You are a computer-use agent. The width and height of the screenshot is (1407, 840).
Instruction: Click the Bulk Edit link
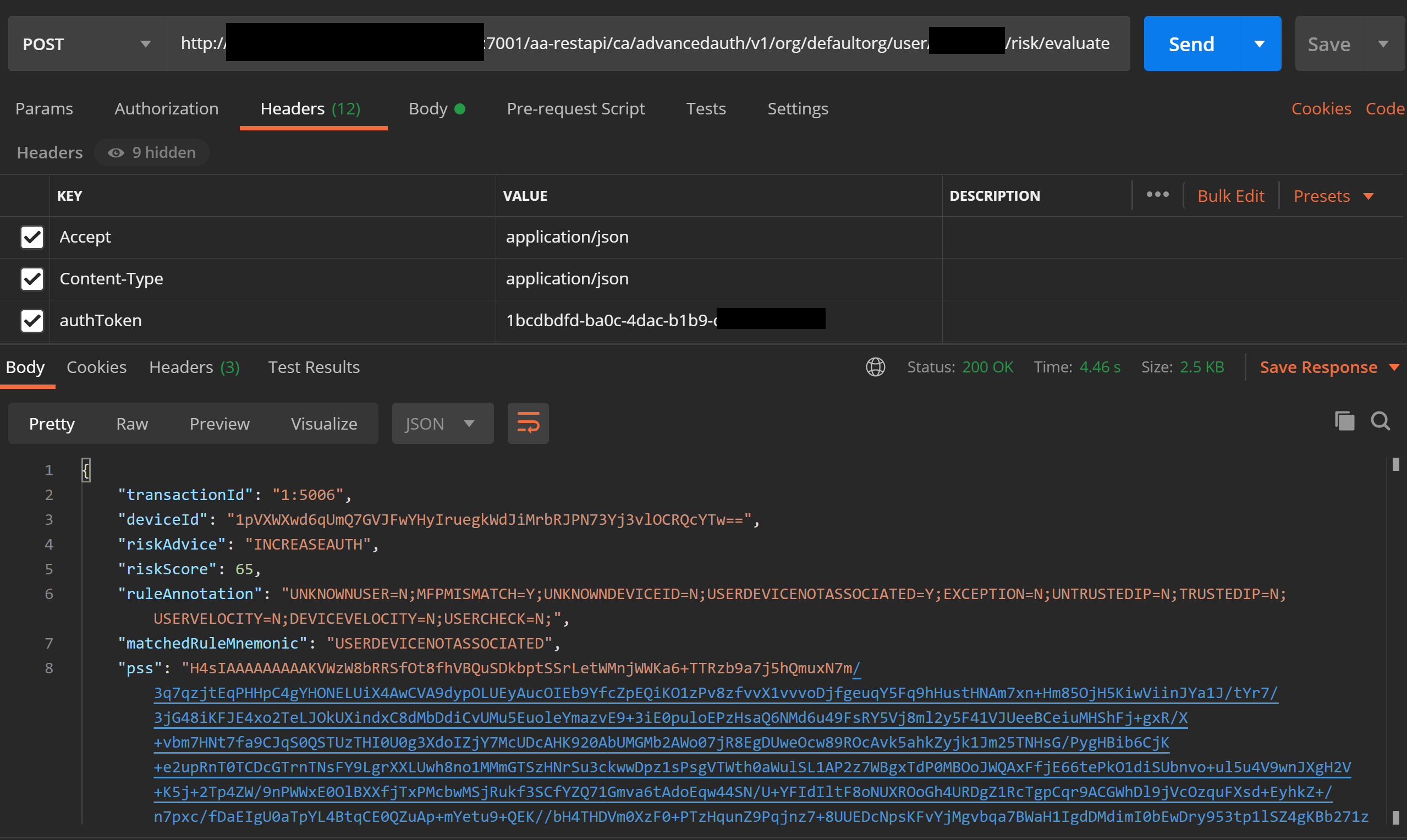tap(1230, 196)
